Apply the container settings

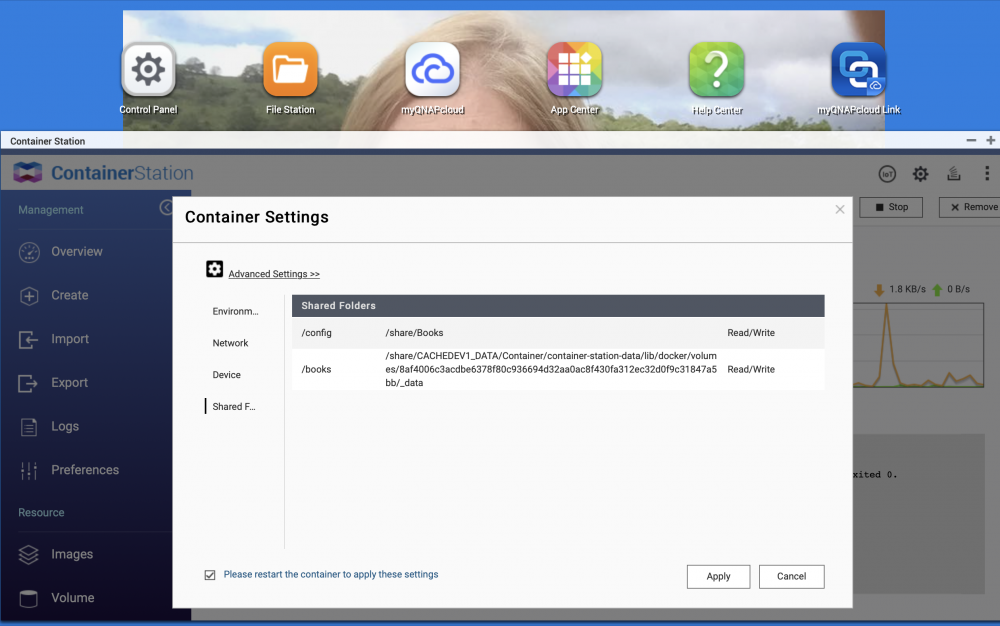pyautogui.click(x=718, y=576)
